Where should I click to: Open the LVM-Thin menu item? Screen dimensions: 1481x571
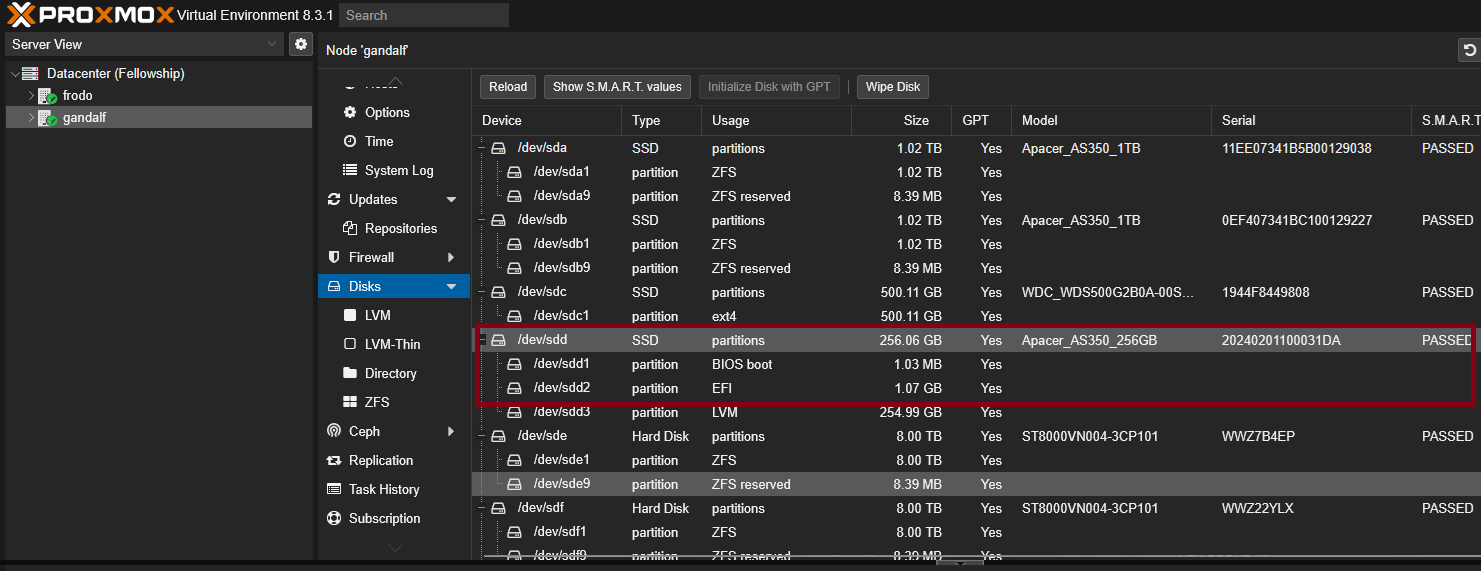point(392,344)
